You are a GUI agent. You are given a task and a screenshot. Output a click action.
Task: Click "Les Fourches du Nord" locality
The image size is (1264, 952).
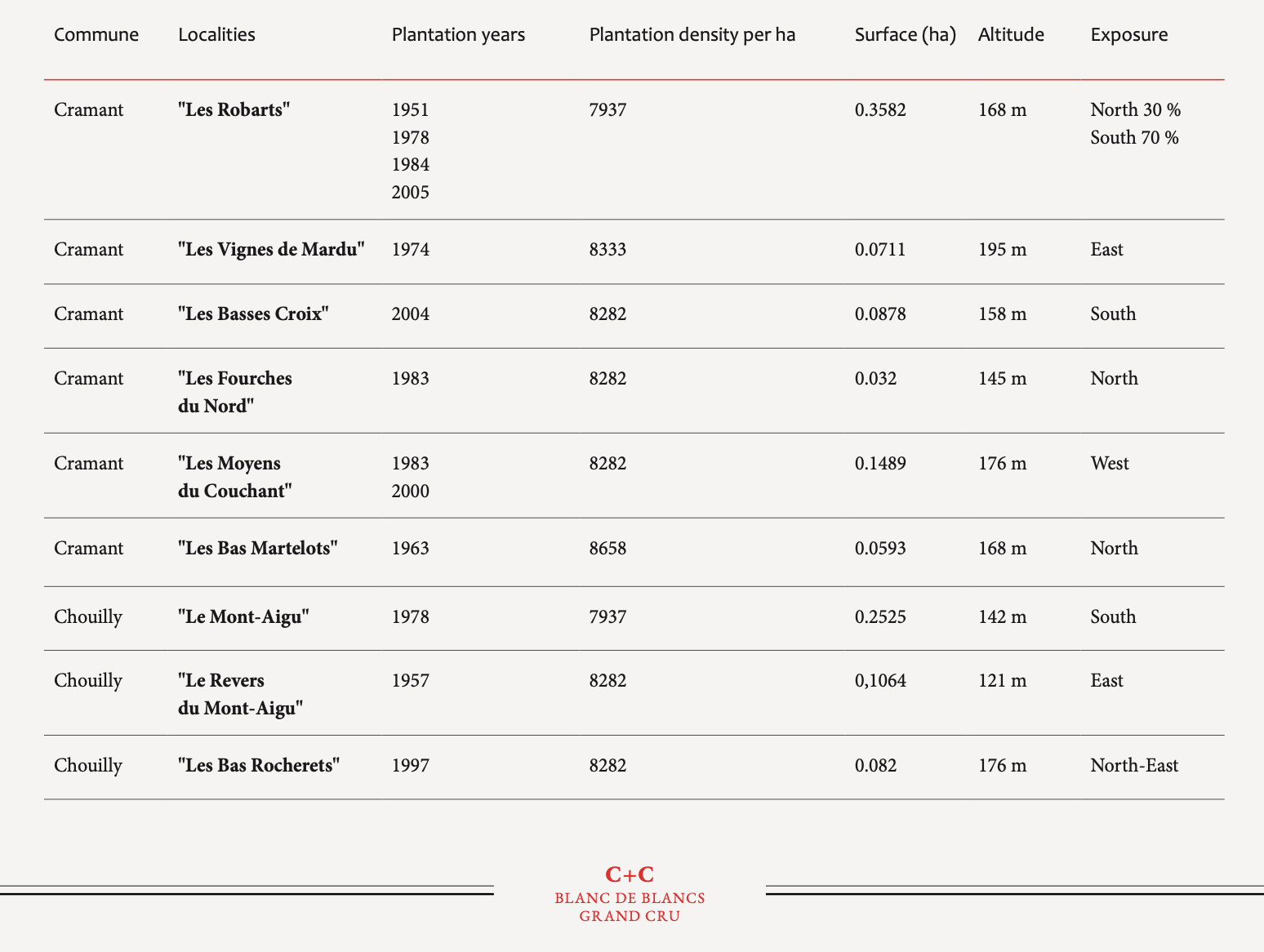(235, 392)
